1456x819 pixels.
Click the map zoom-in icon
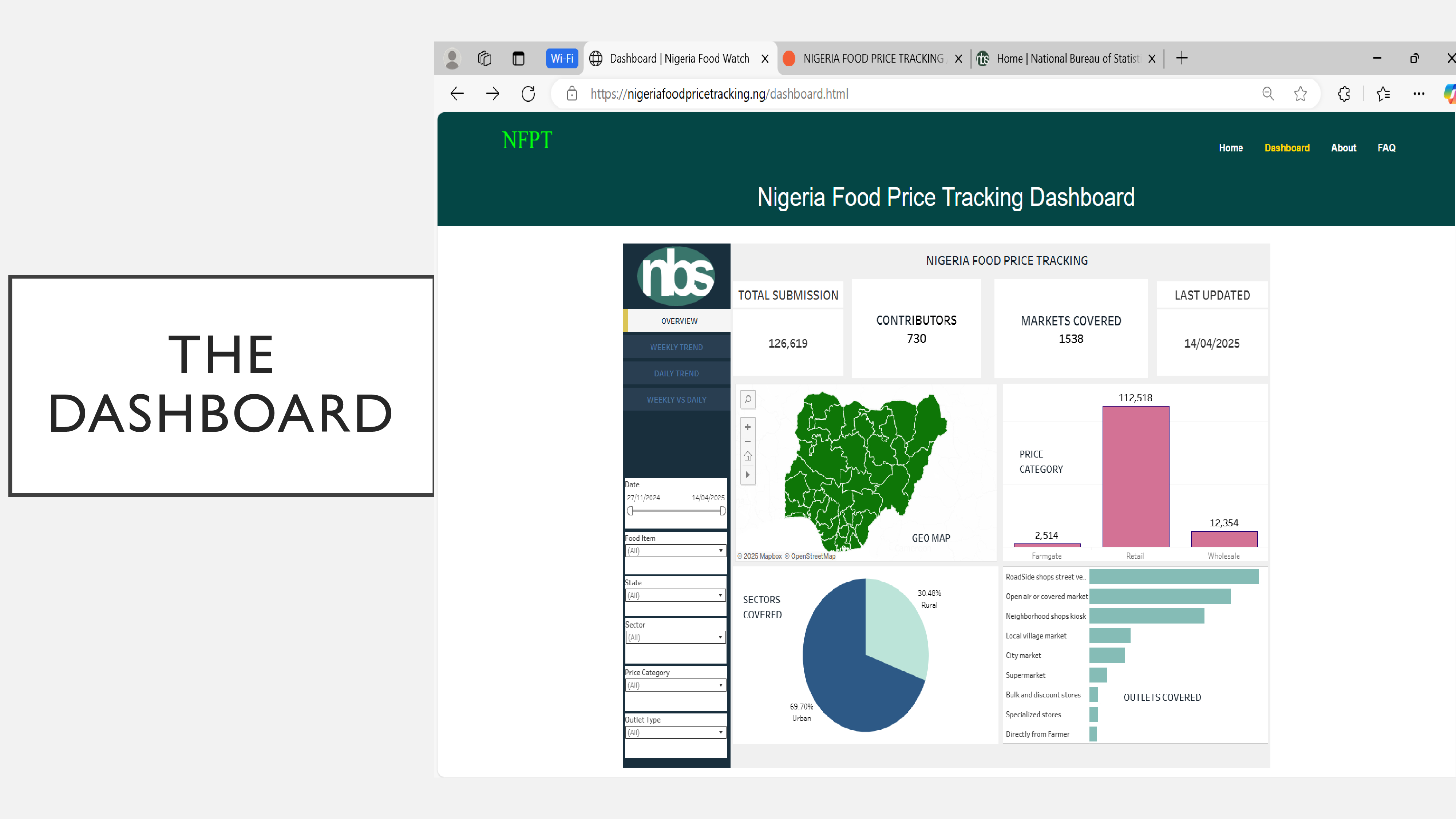[x=747, y=427]
